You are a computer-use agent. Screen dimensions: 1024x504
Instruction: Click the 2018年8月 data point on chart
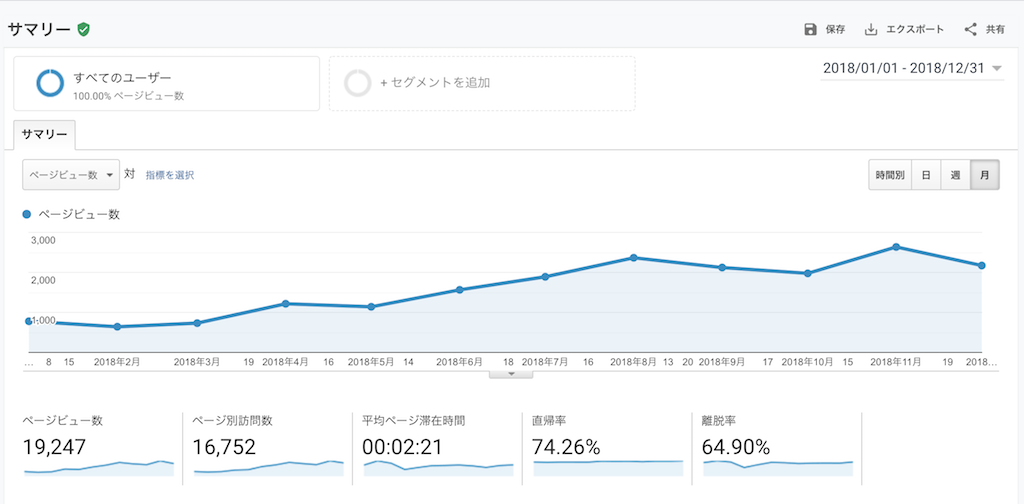click(x=633, y=258)
